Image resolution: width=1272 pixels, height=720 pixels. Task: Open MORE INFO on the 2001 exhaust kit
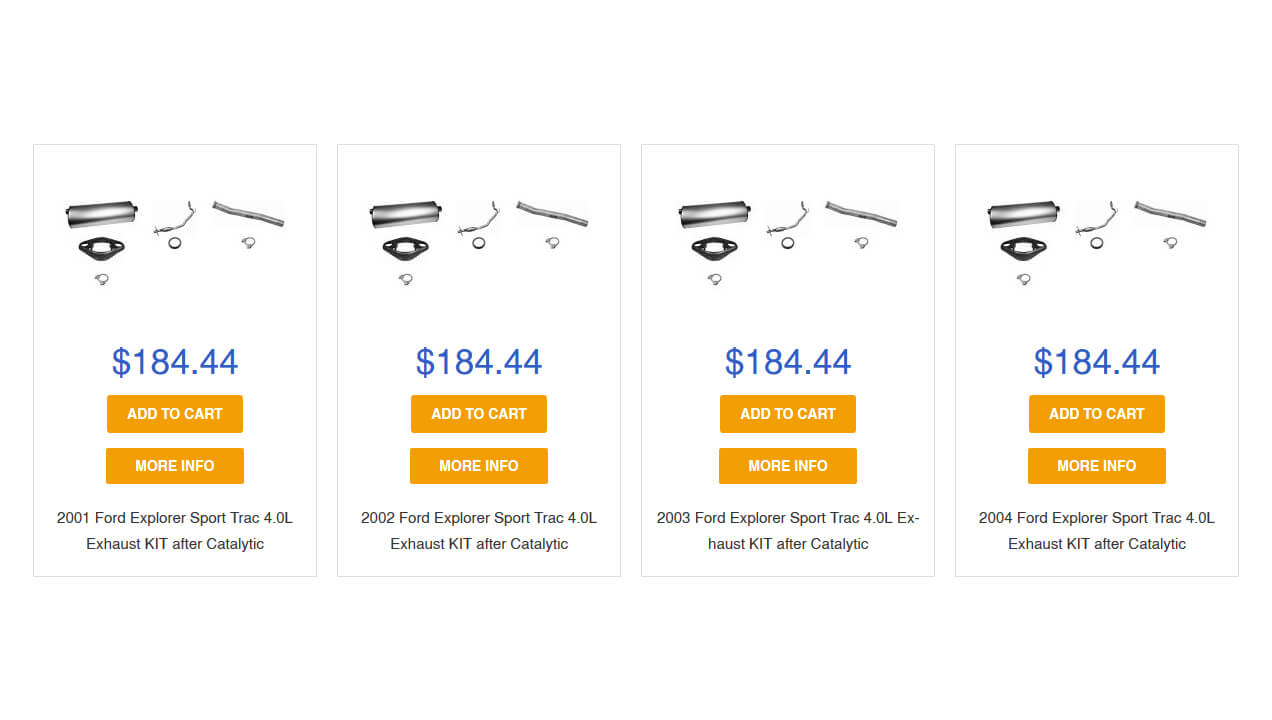(x=174, y=465)
